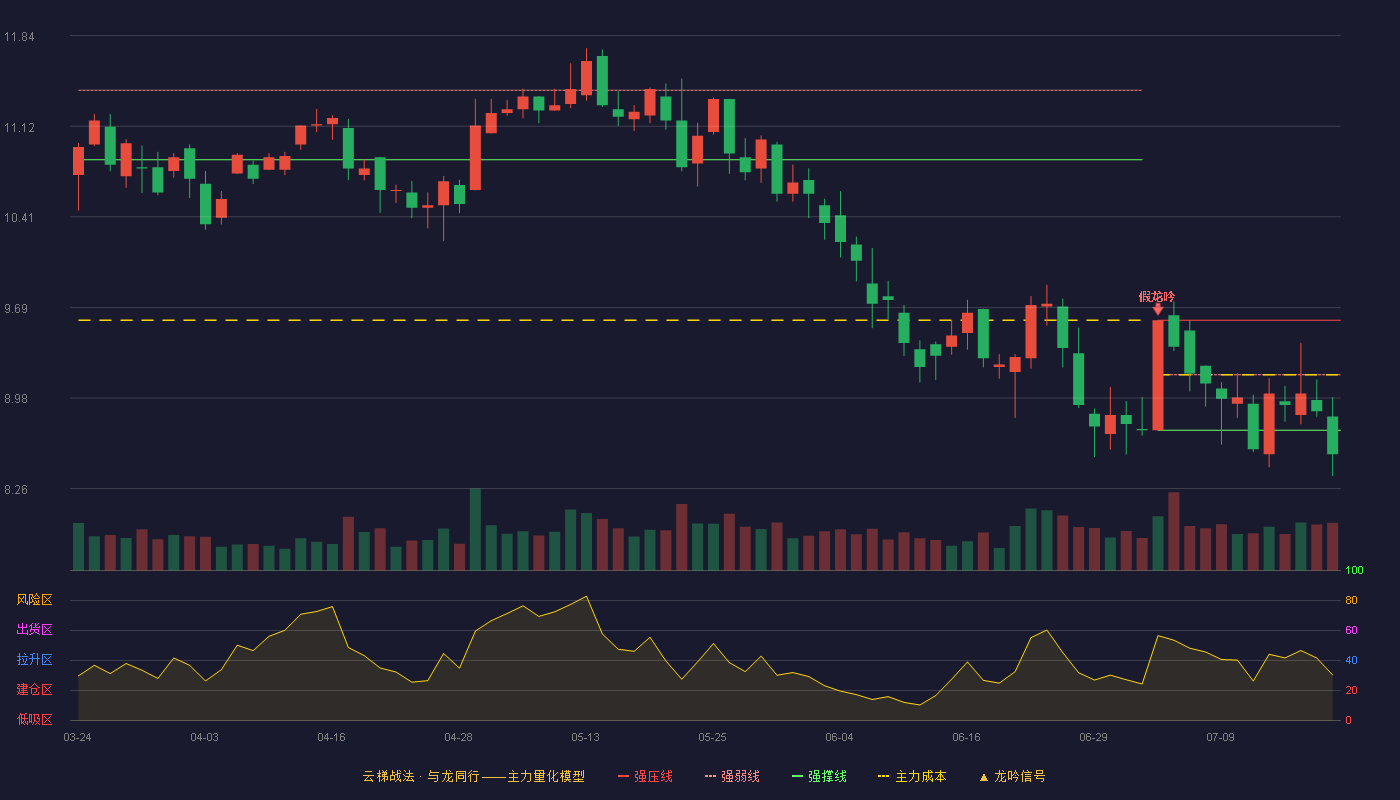Select the 拉升区 zone label
The height and width of the screenshot is (800, 1400).
click(34, 660)
